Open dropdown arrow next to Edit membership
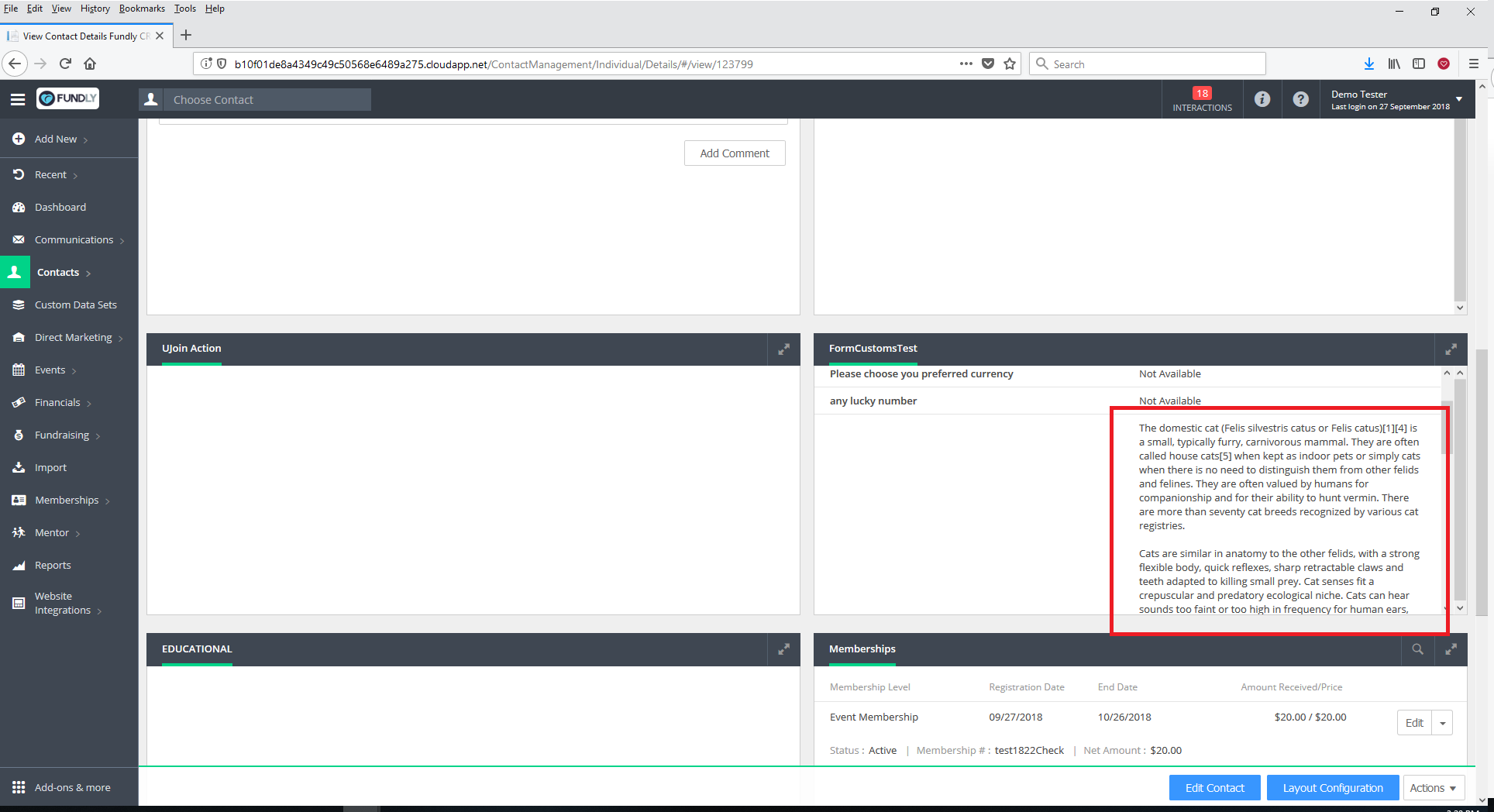1494x812 pixels. click(1442, 723)
